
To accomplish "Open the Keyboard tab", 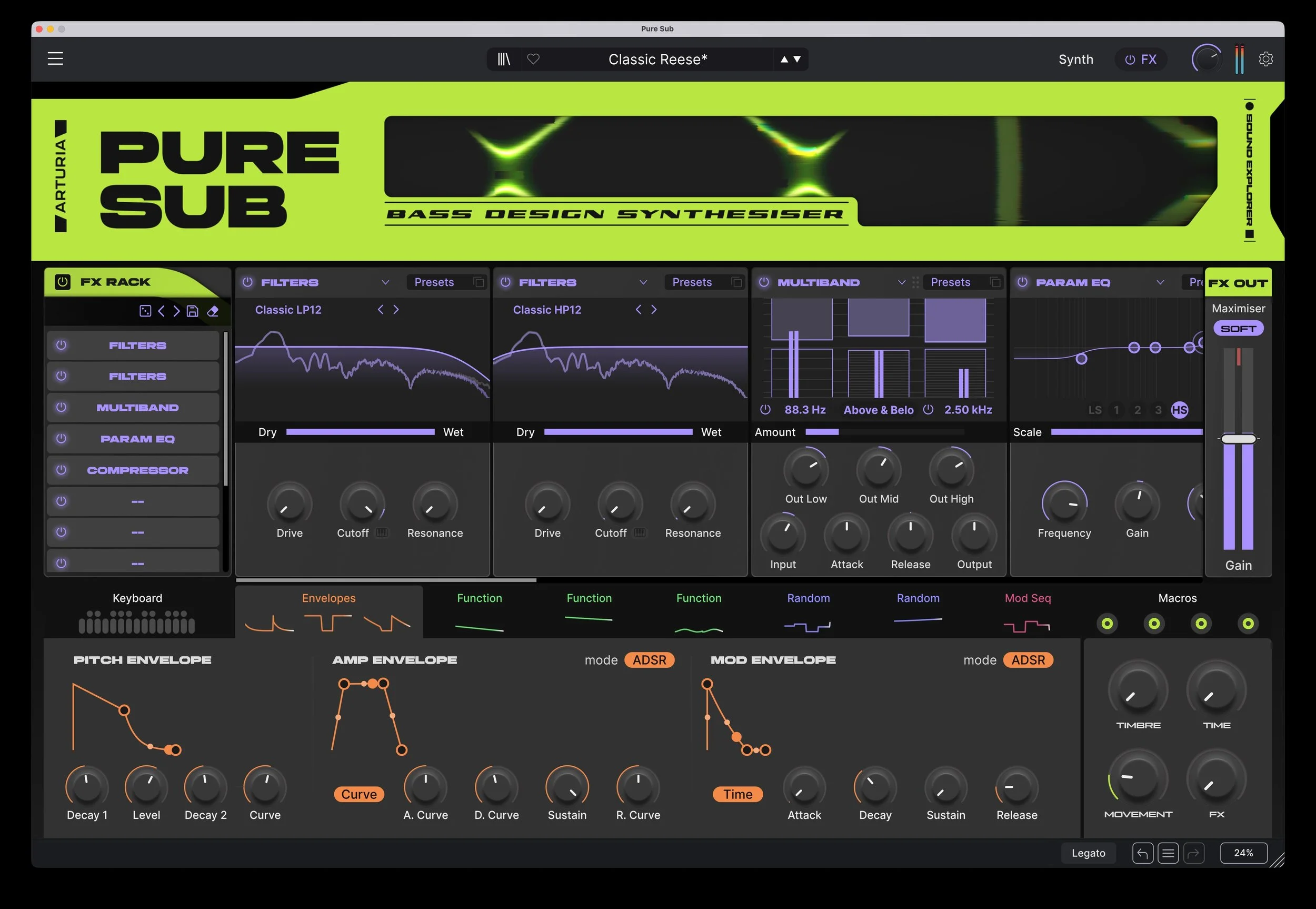I will [137, 613].
